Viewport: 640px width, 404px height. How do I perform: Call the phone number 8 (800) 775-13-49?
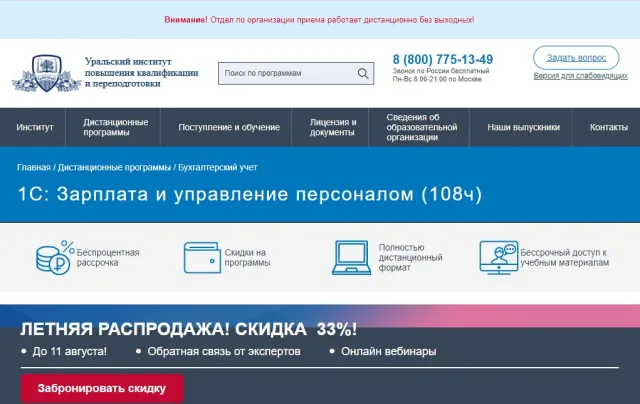pos(443,60)
